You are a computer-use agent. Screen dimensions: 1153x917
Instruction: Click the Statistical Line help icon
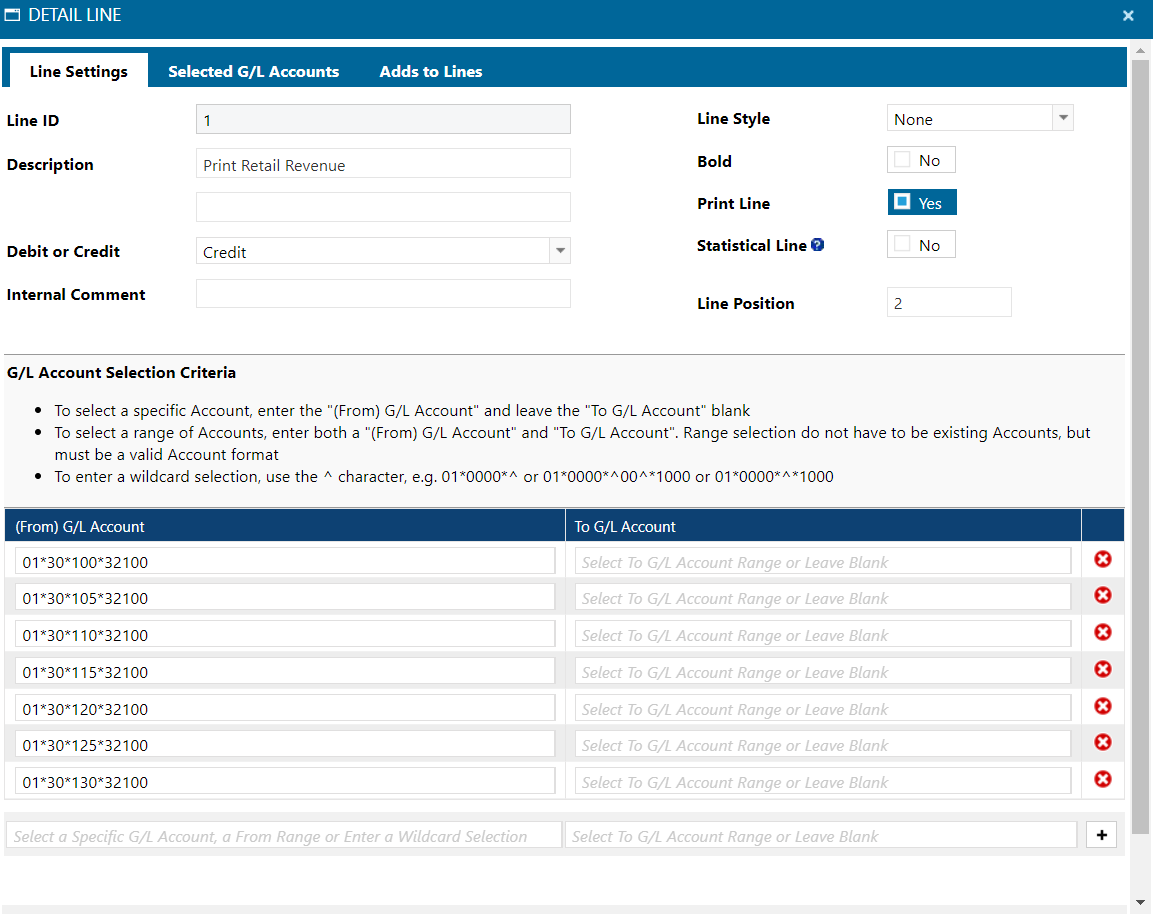tap(817, 245)
